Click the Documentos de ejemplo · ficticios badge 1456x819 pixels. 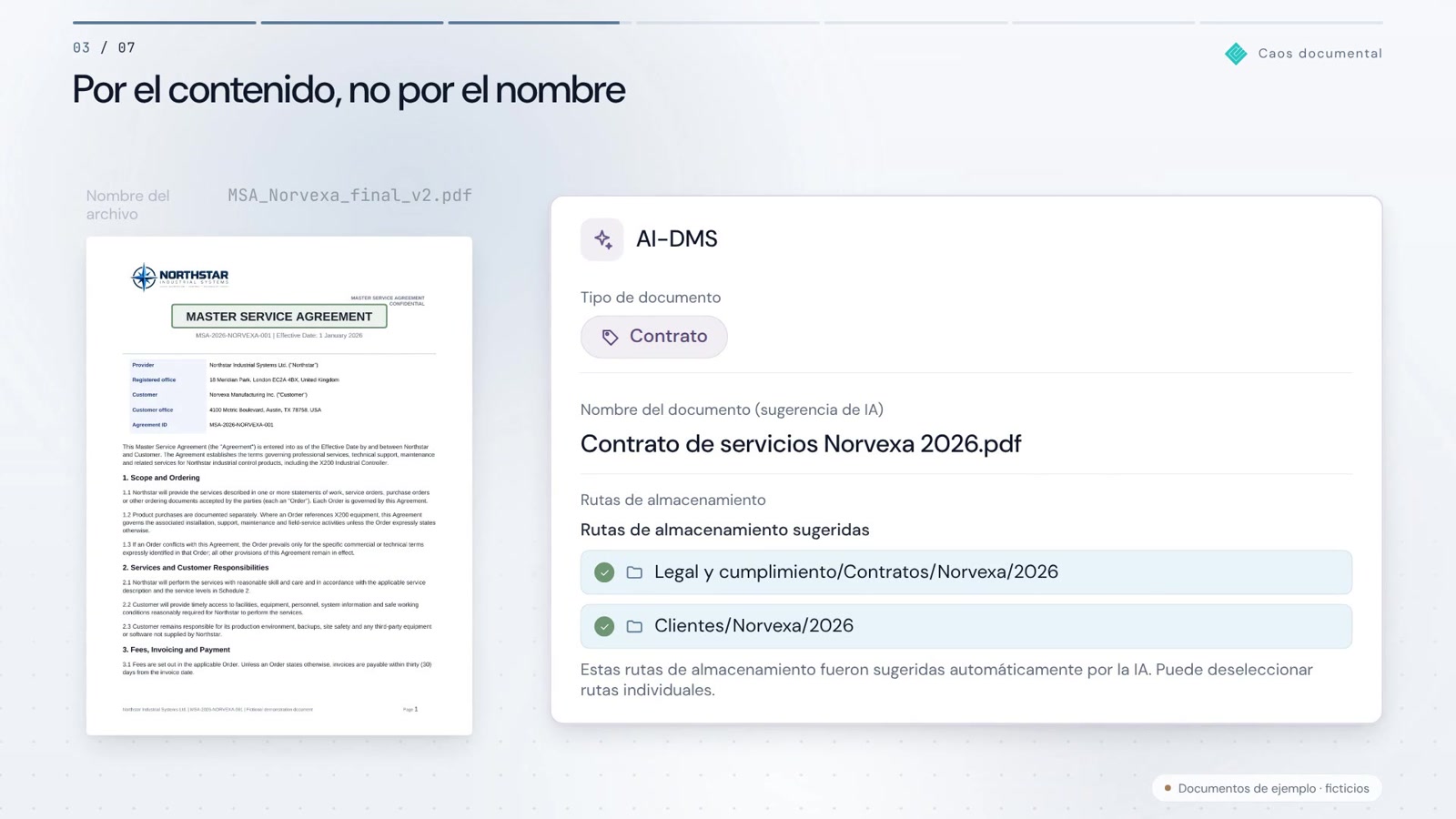point(1267,788)
